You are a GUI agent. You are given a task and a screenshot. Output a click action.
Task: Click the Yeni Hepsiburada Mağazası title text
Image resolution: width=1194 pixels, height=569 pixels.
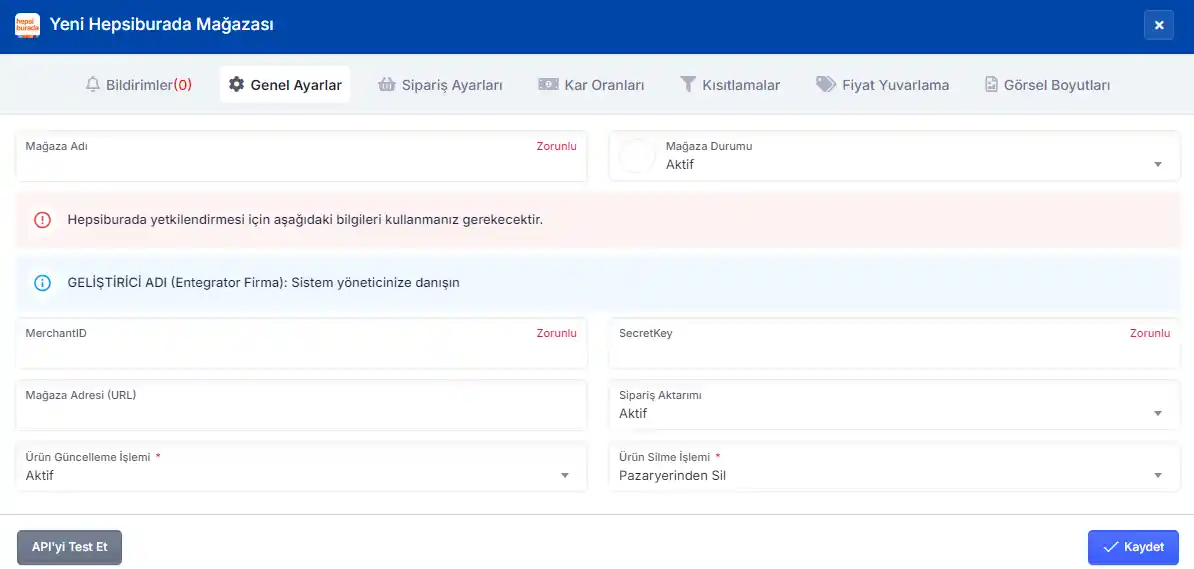pos(161,24)
